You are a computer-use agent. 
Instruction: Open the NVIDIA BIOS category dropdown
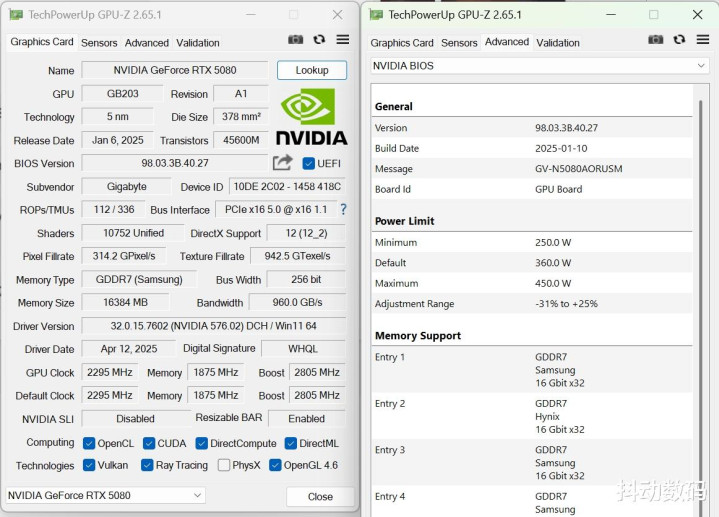(x=539, y=66)
